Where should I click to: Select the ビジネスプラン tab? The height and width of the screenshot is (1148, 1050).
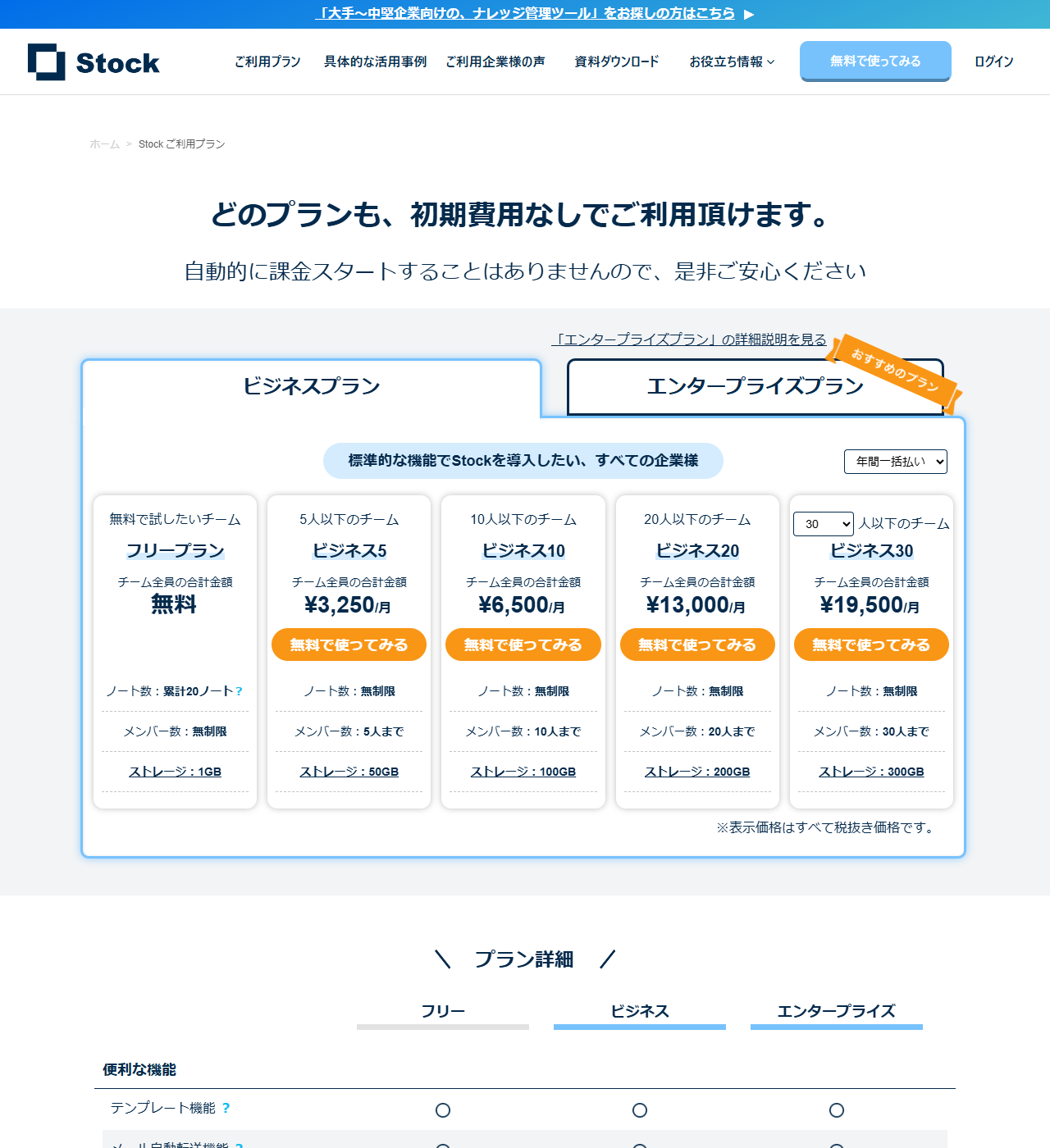(312, 387)
